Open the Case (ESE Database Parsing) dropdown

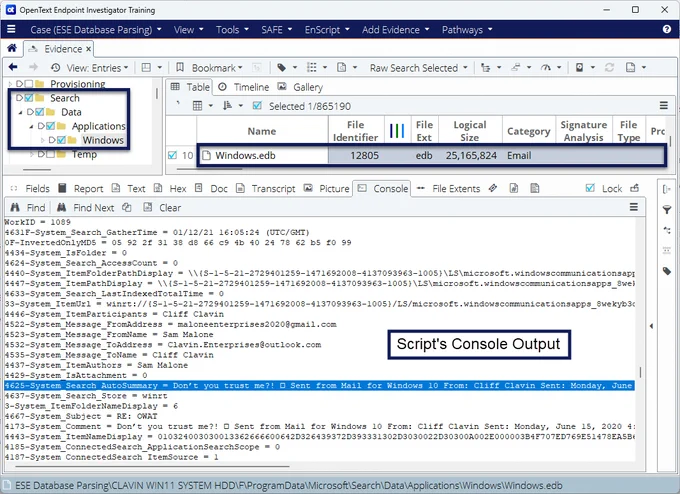coord(95,29)
